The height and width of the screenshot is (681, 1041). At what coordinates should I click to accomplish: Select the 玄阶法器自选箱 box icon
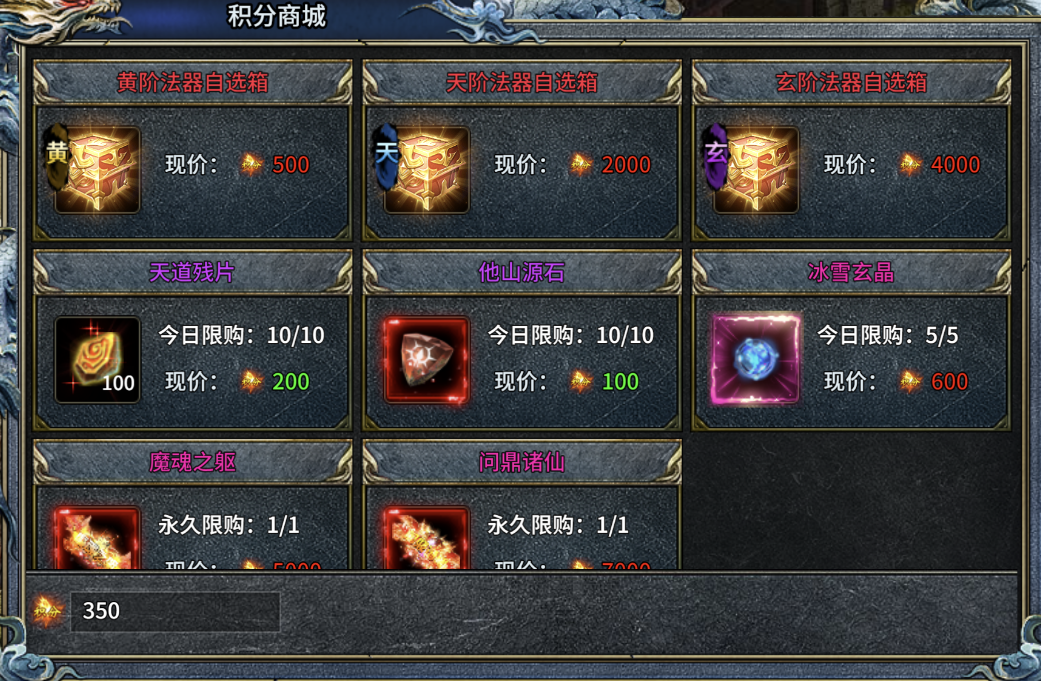pyautogui.click(x=756, y=169)
